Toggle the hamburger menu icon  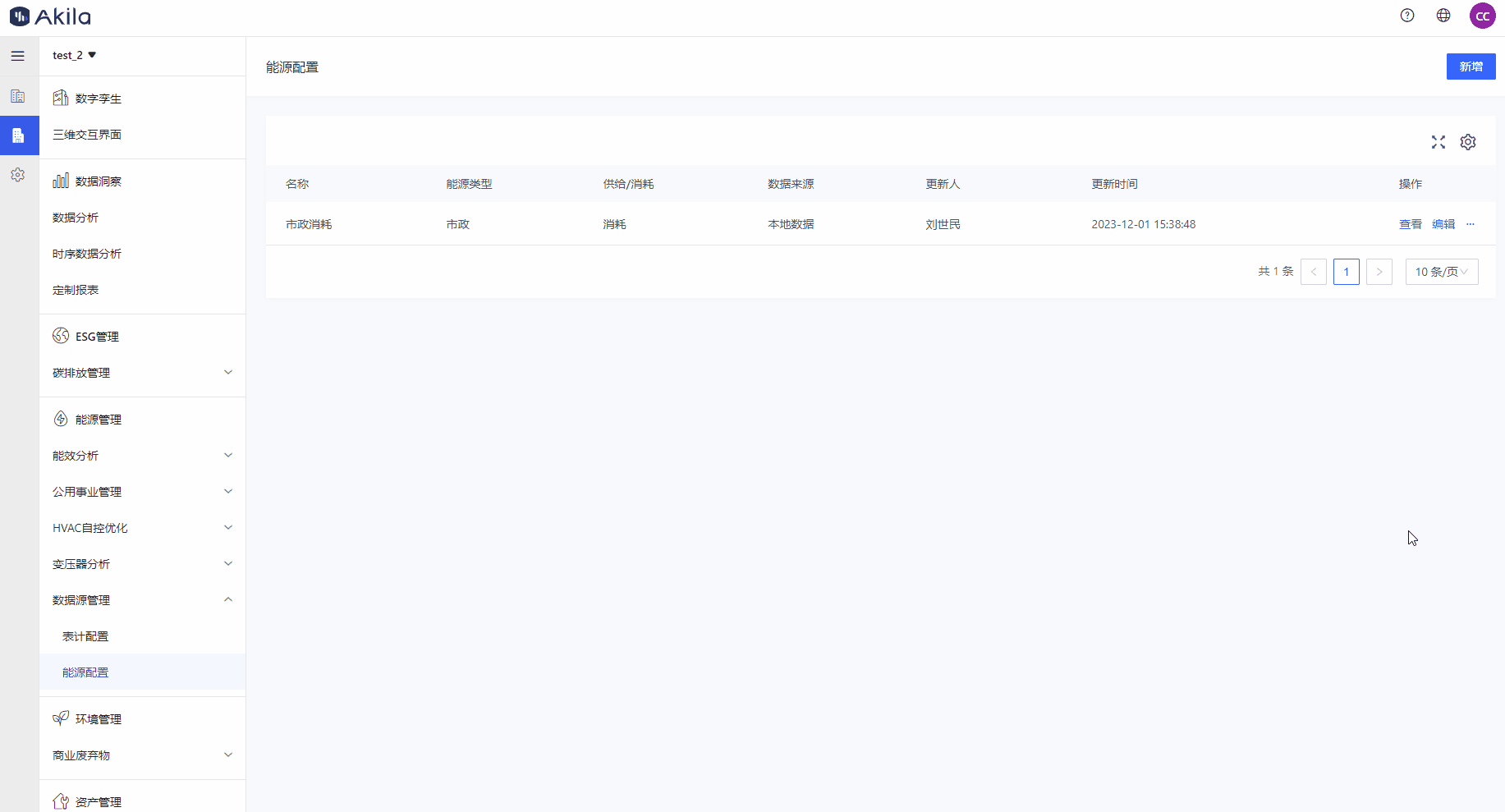18,56
